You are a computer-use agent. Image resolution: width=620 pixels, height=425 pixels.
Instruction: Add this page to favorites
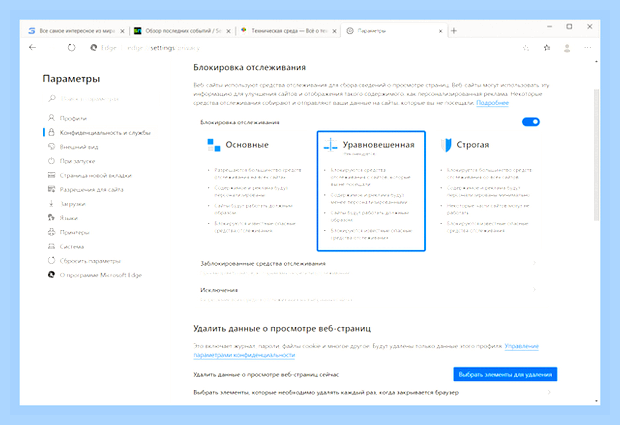[525, 48]
